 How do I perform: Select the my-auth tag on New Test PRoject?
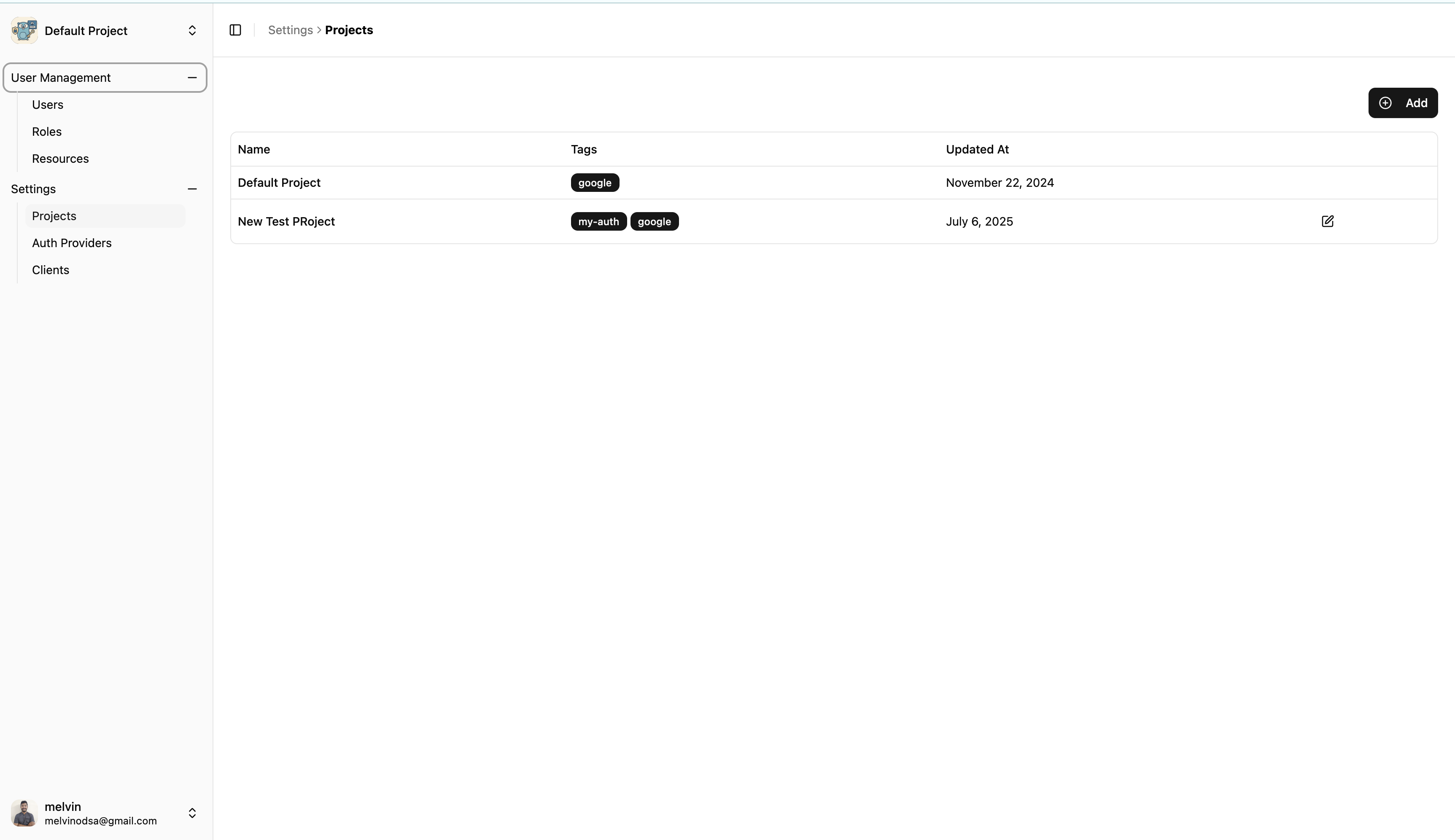[x=598, y=221]
